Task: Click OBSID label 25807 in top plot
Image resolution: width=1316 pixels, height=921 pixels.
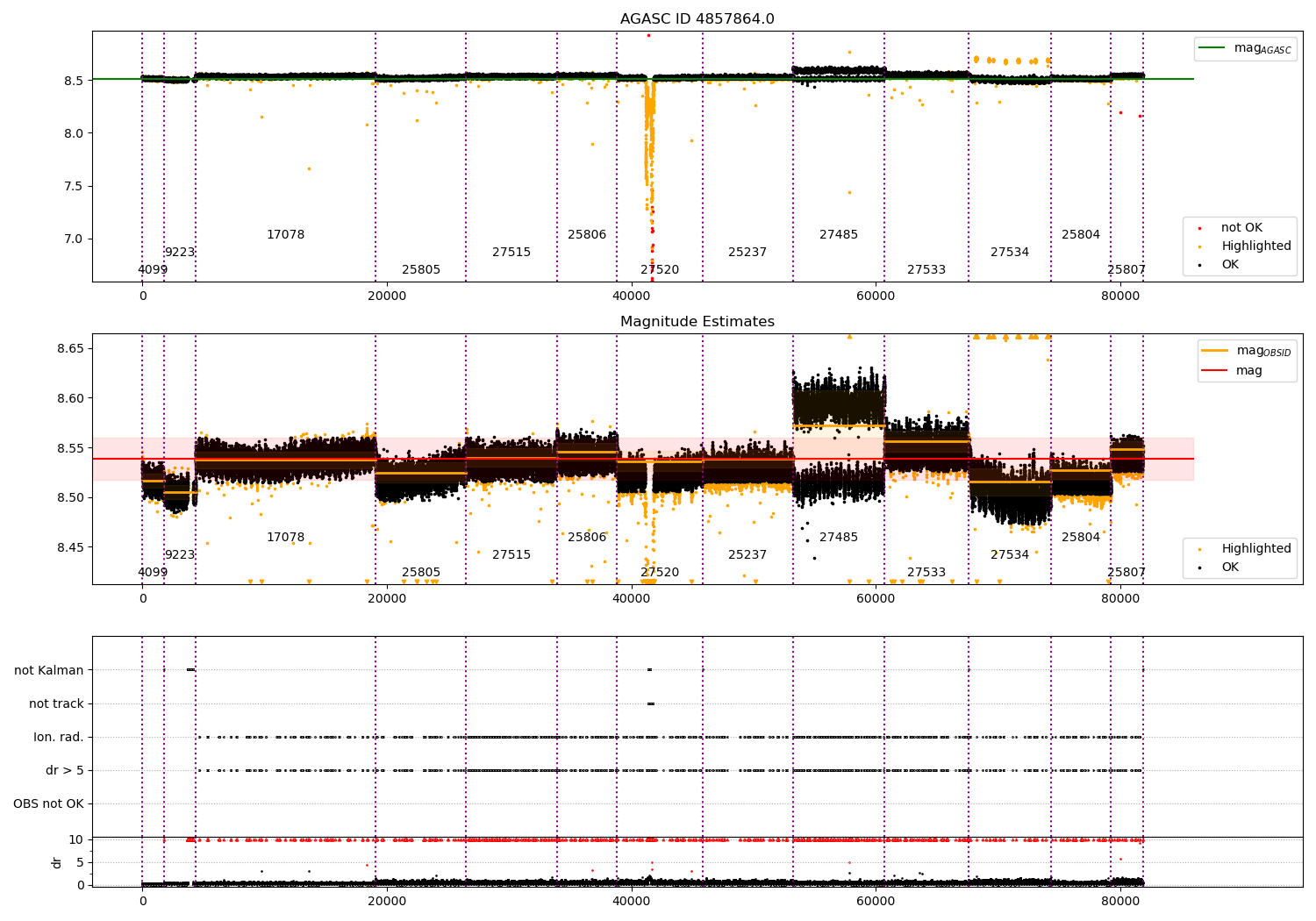Action: (1126, 270)
